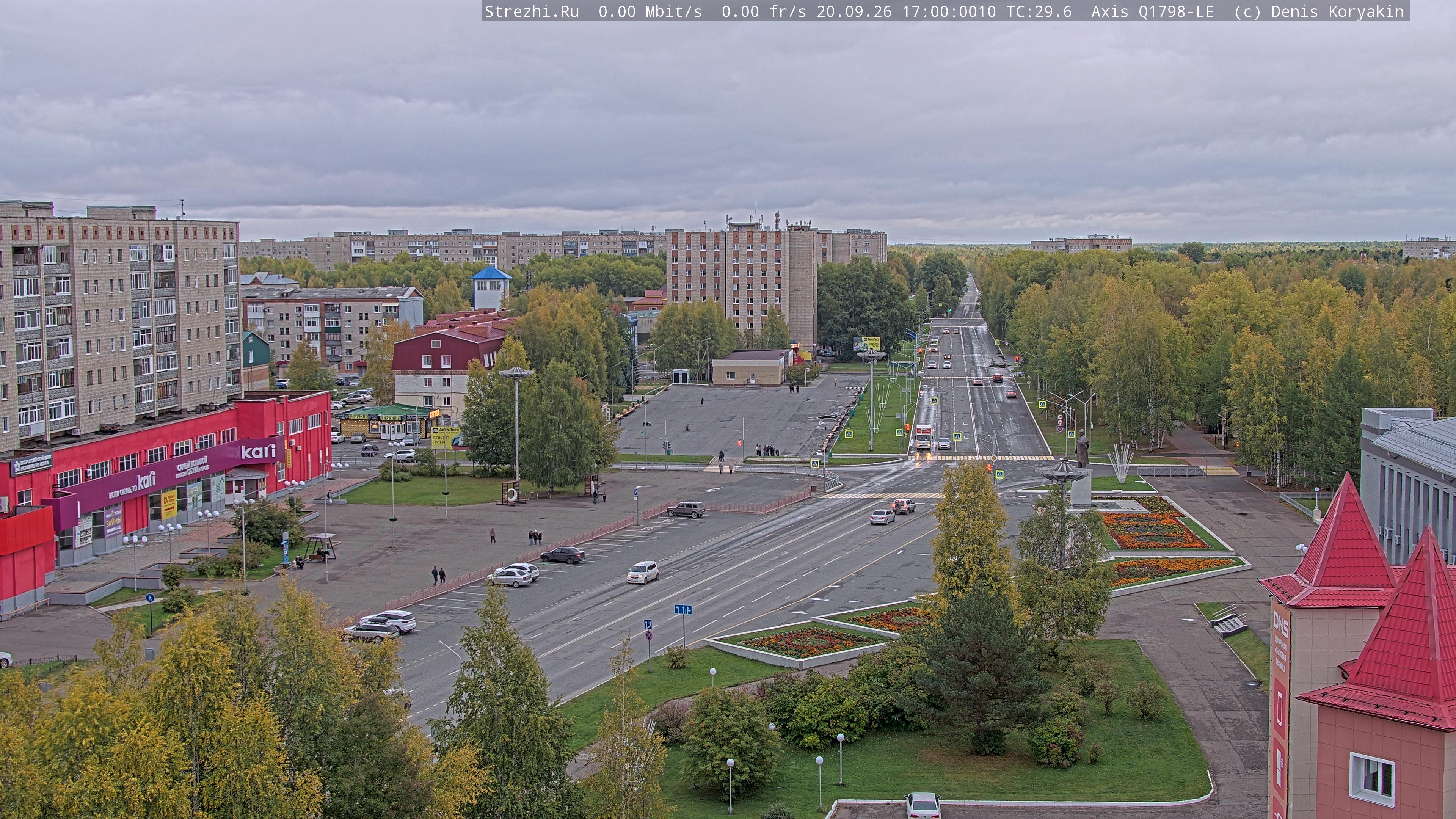The image size is (1456, 819).
Task: Select the 17:00:00 timestamp in the overlay
Action: (940, 12)
